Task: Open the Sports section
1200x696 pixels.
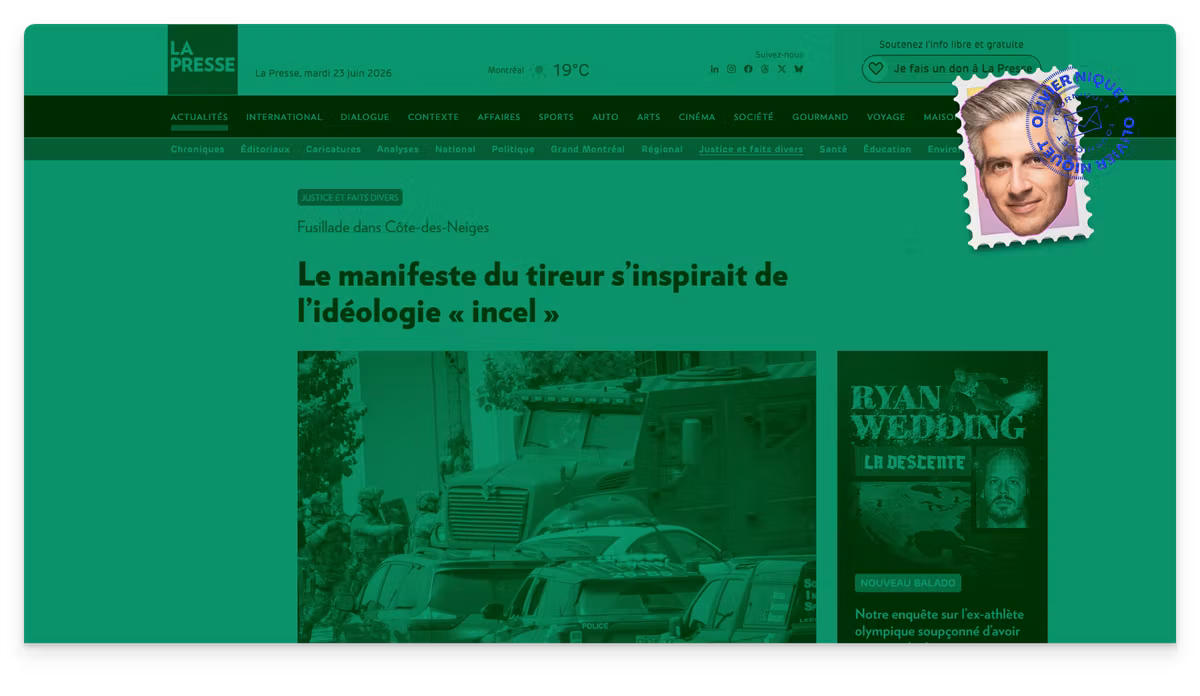Action: click(556, 117)
